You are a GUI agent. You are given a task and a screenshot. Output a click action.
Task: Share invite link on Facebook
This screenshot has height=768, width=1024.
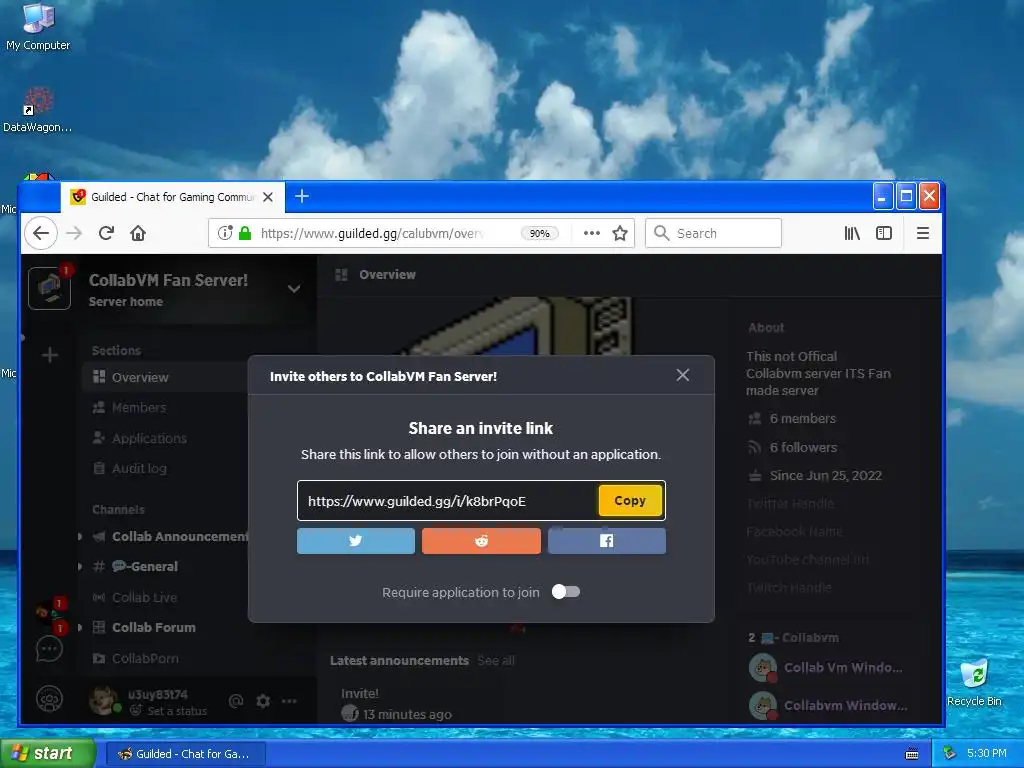pyautogui.click(x=607, y=541)
